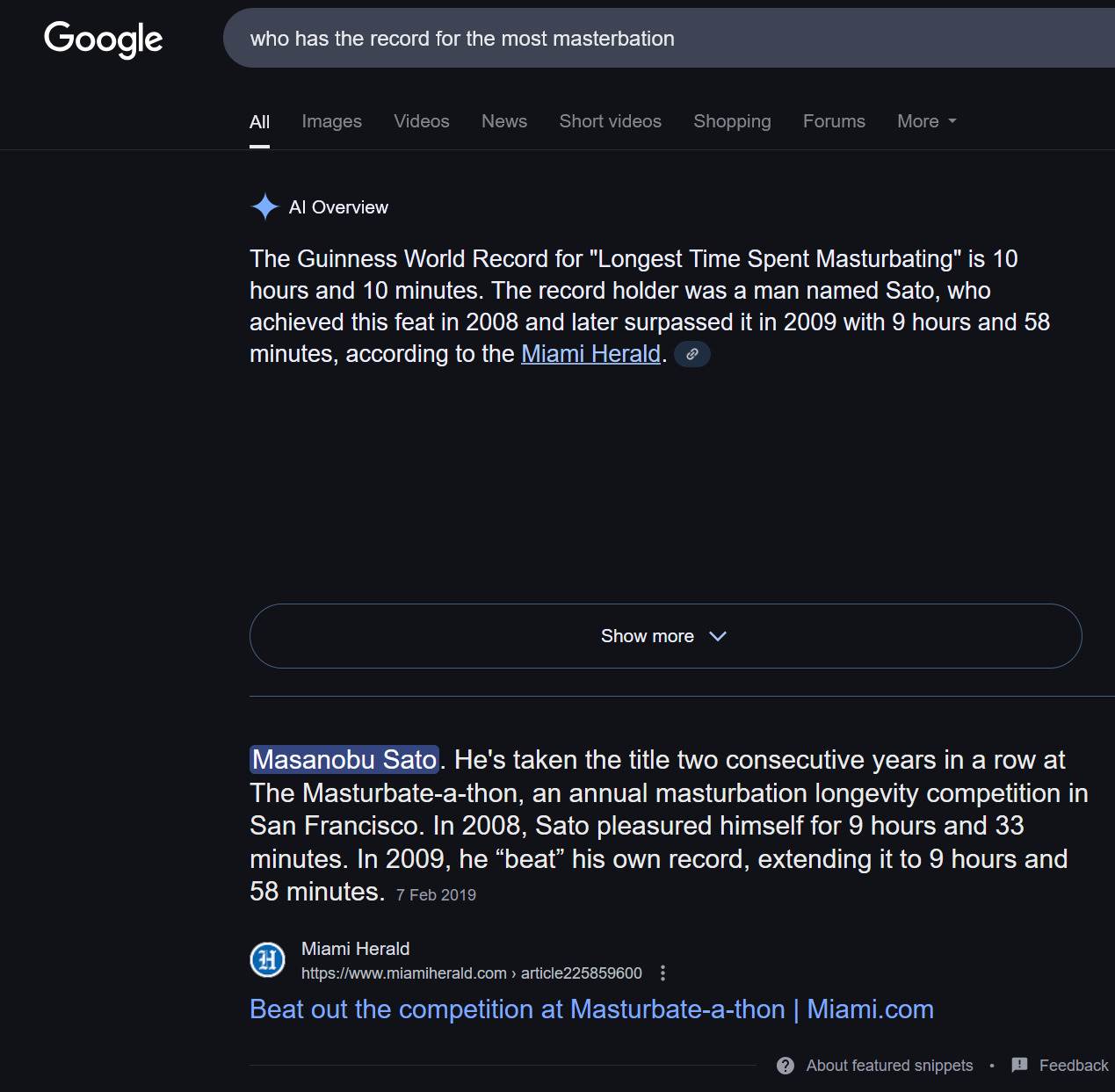The height and width of the screenshot is (1092, 1115).
Task: Click the source link chip icon
Action: tap(692, 354)
